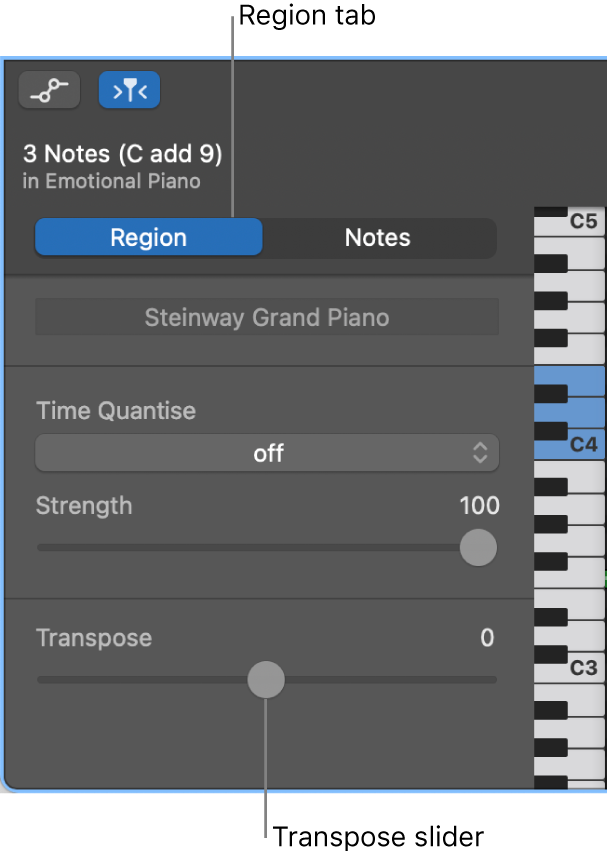Screen dimensions: 609x859
Task: Click the Strength slider handle
Action: (x=477, y=548)
